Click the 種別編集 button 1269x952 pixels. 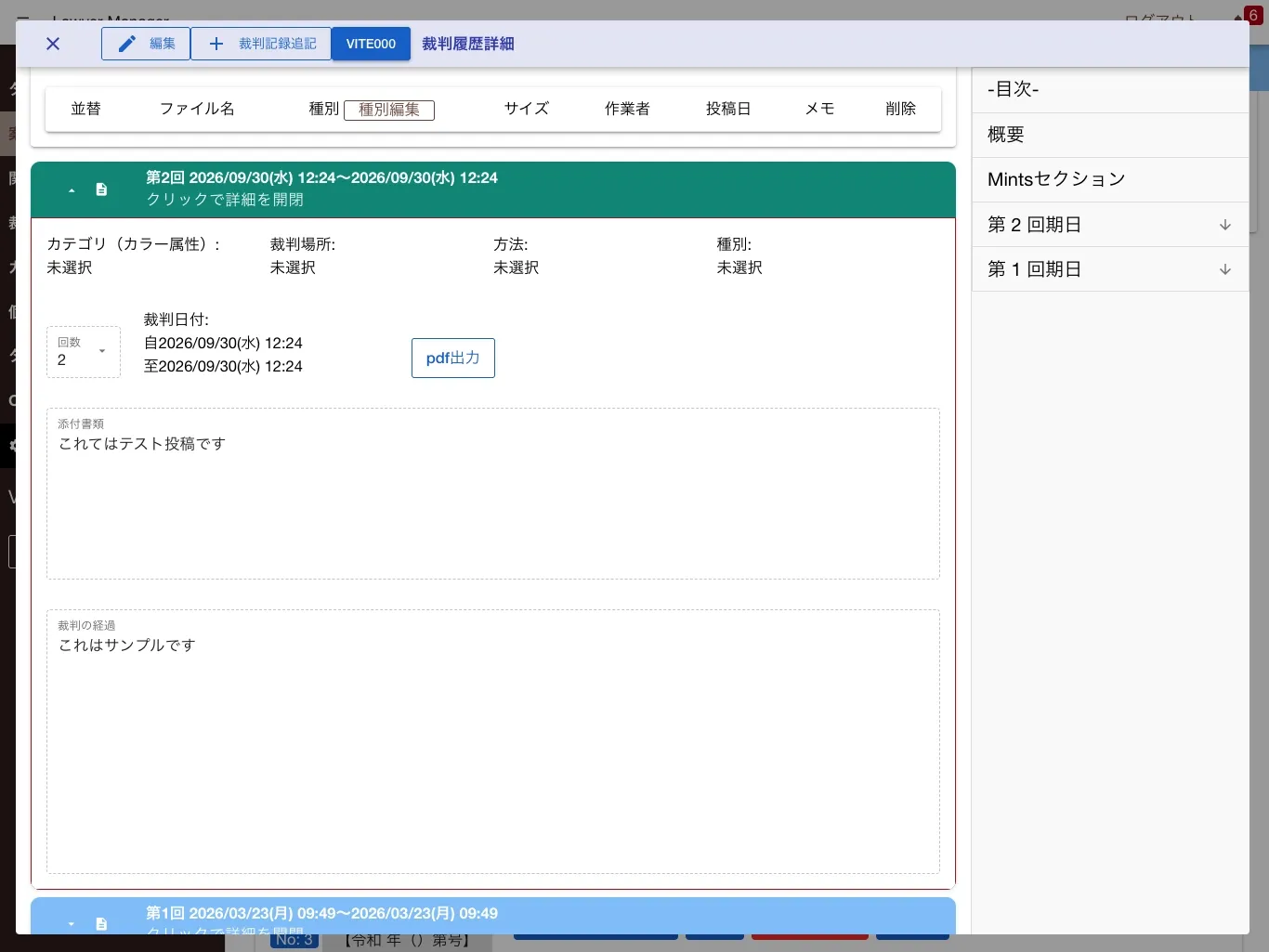click(x=389, y=110)
